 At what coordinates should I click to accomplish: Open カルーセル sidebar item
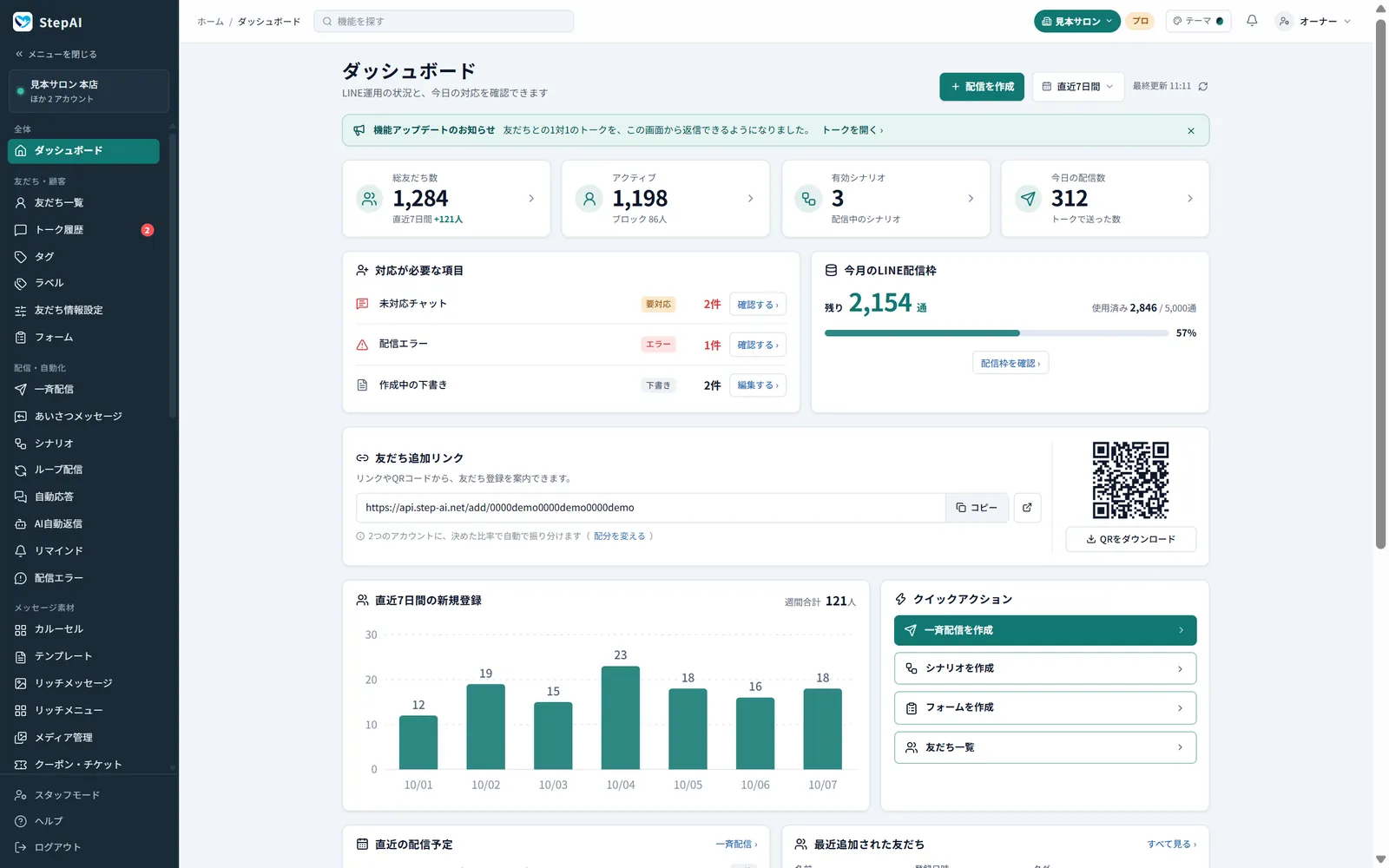(83, 629)
